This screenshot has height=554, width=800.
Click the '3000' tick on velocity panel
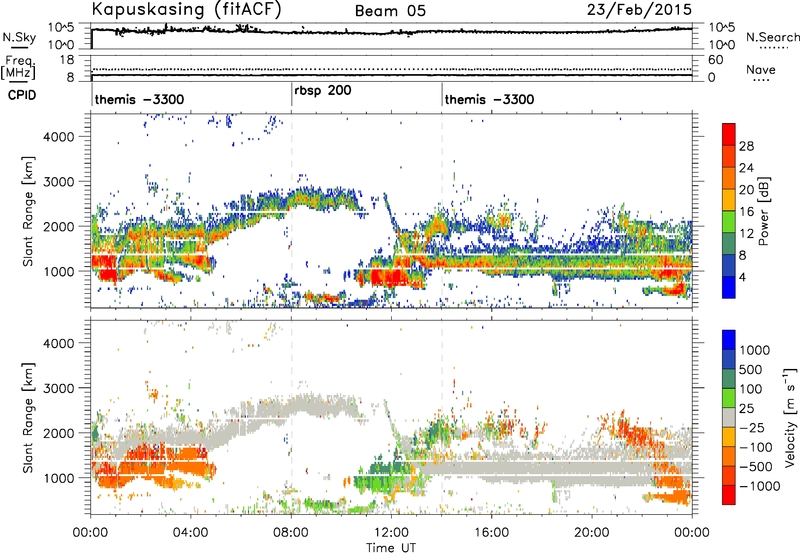tap(58, 388)
